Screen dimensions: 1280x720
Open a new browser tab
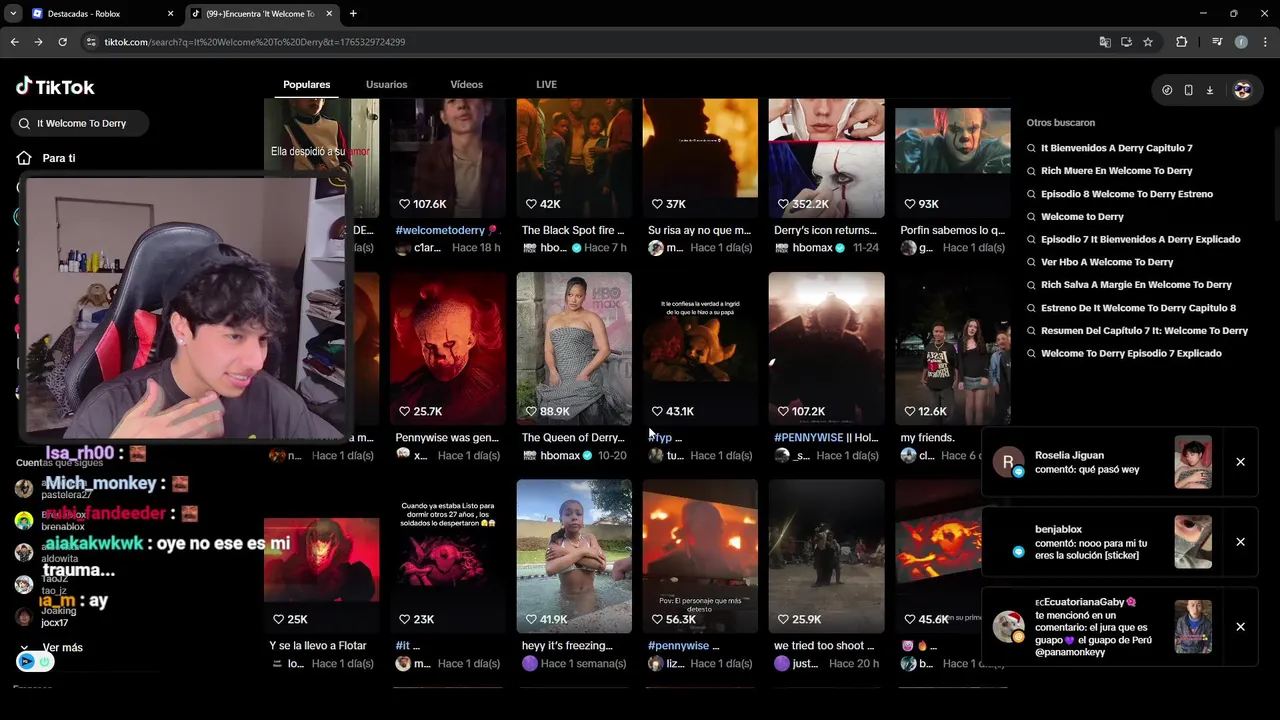click(x=353, y=14)
